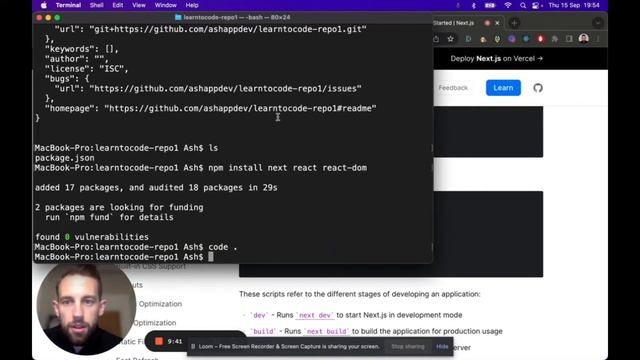Screen dimensions: 640x360
Task: Click the 'homepage' URL line in terminal
Action: pyautogui.click(x=211, y=108)
